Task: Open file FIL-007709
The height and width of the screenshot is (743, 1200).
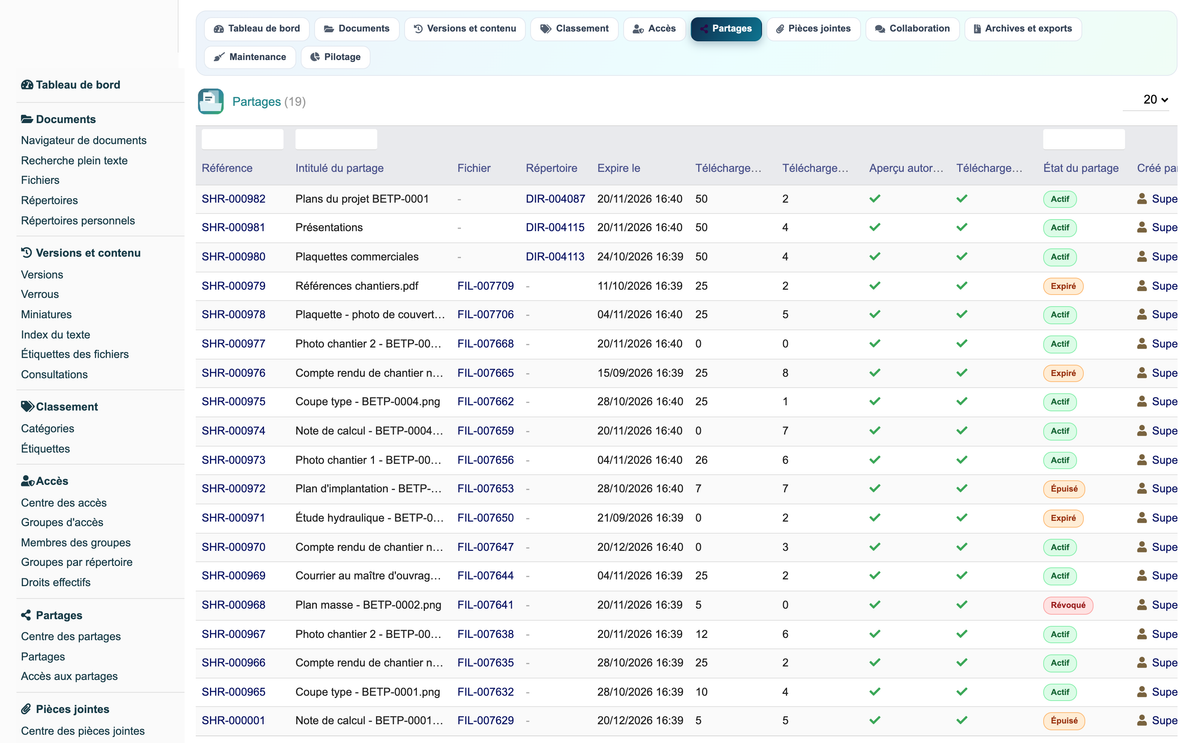Action: click(486, 286)
